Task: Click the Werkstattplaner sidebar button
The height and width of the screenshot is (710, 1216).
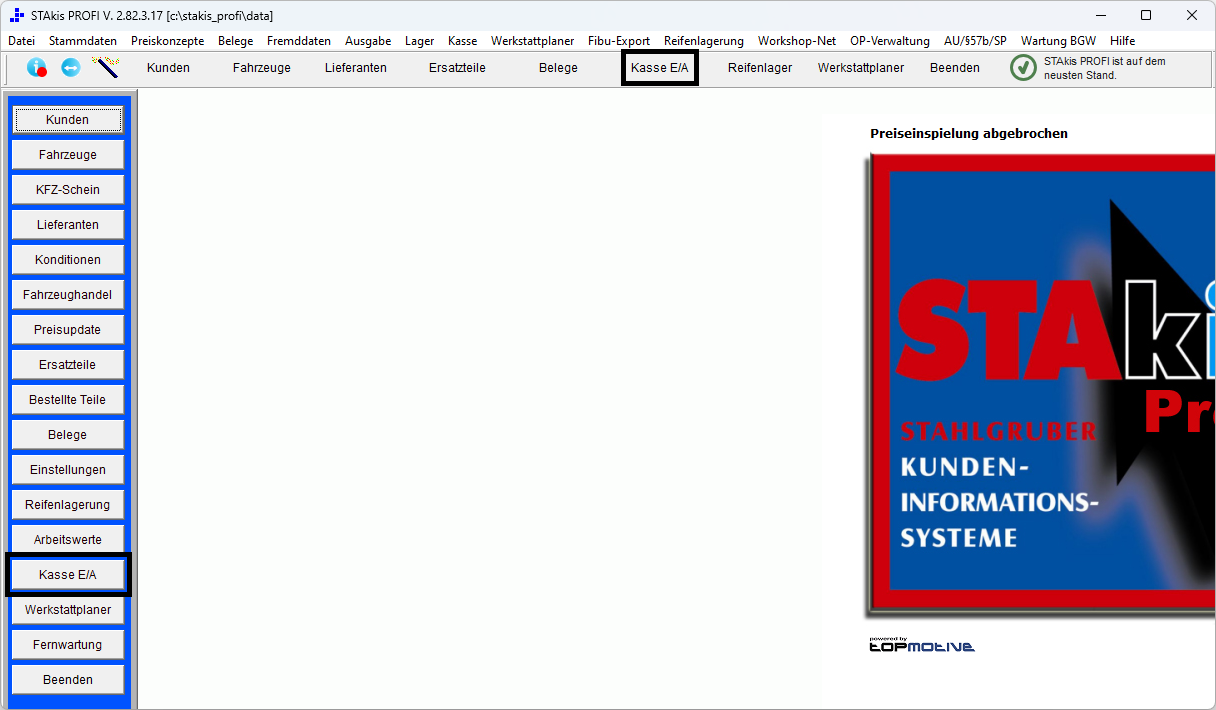Action: click(68, 610)
